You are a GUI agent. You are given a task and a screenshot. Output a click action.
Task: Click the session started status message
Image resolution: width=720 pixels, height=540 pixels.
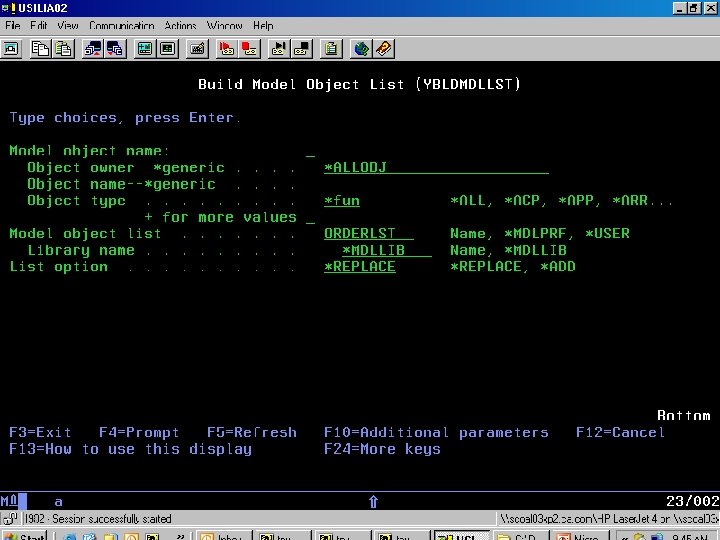pyautogui.click(x=98, y=519)
